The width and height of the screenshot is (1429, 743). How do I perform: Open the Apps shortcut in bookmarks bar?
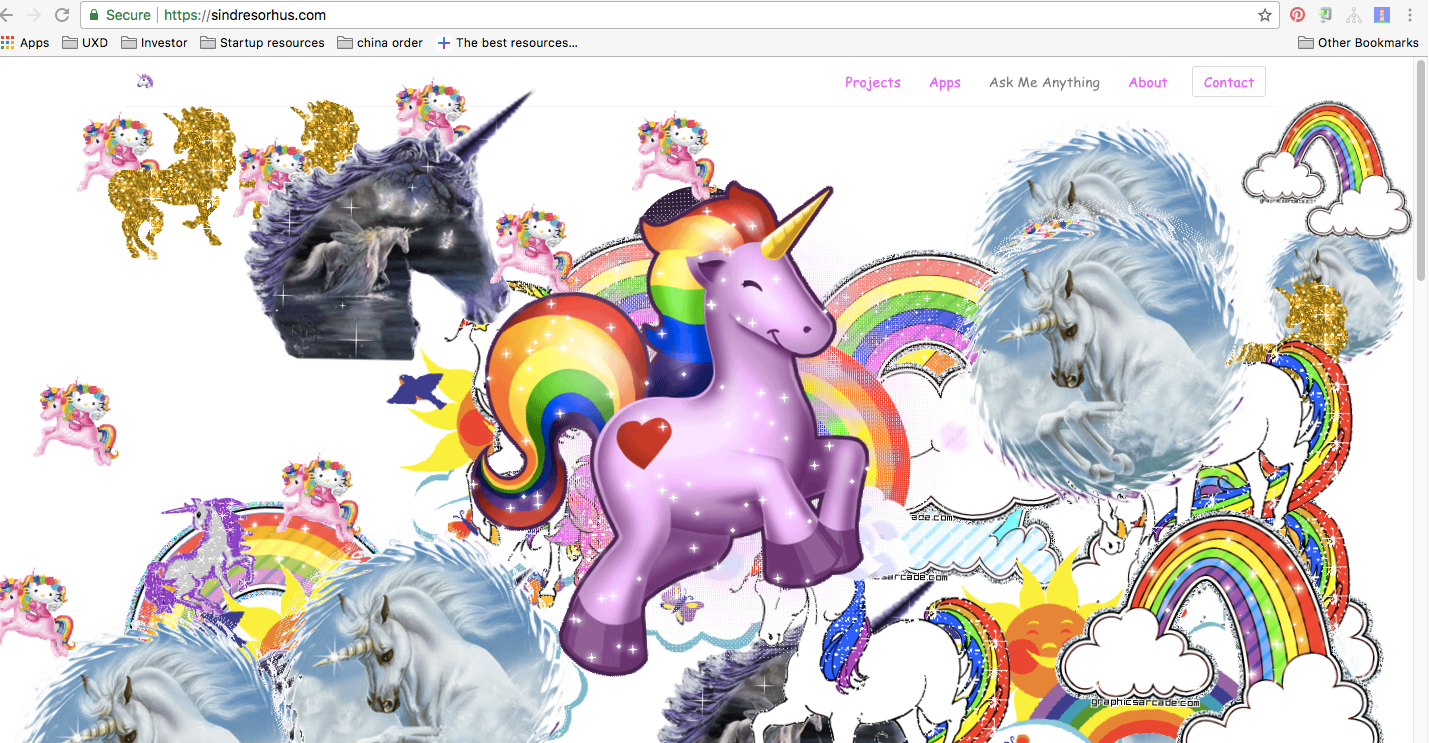[x=25, y=43]
